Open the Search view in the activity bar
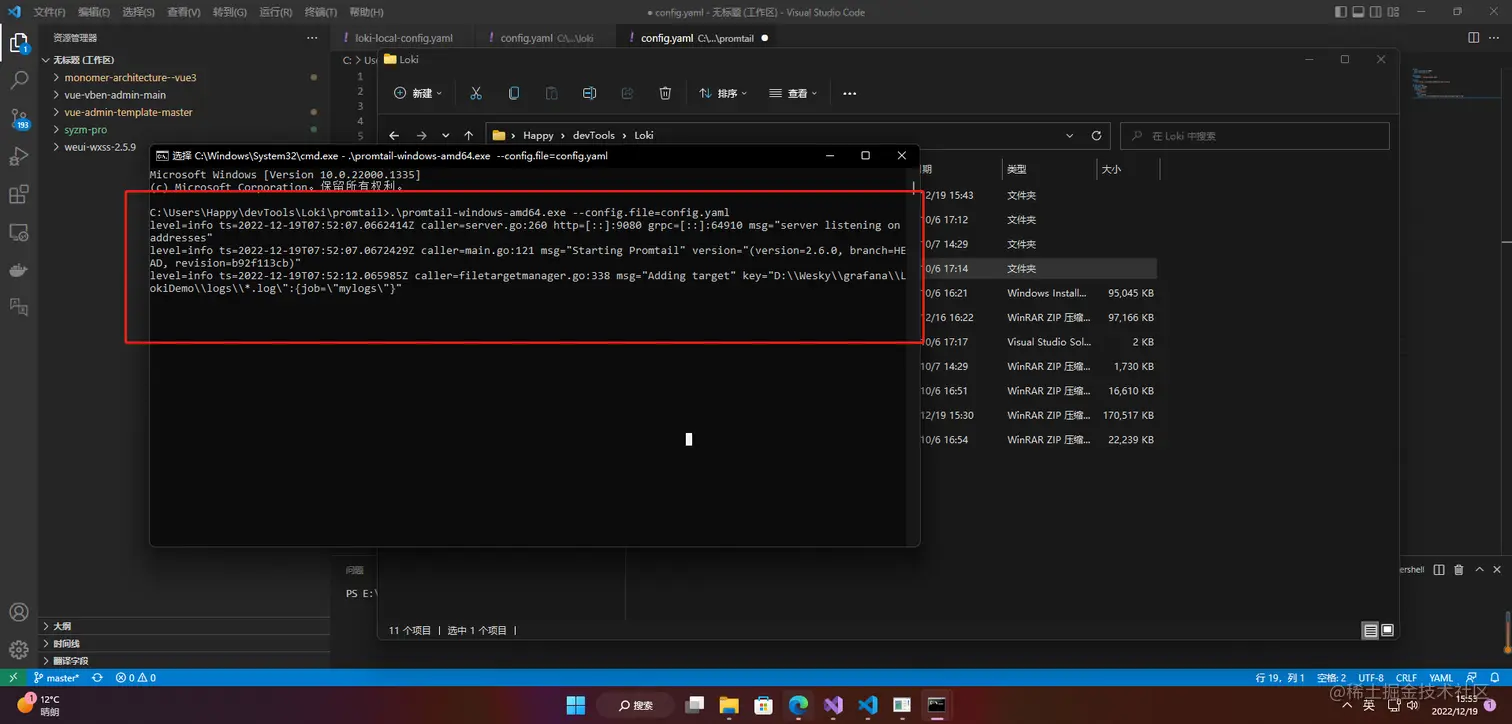 coord(19,81)
